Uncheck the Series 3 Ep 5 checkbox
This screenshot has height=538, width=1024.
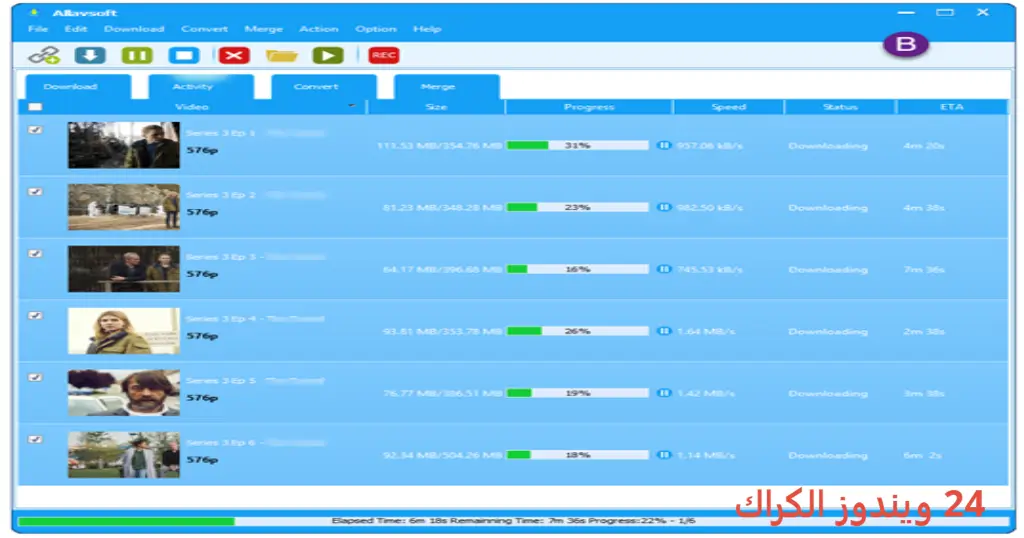pyautogui.click(x=35, y=377)
